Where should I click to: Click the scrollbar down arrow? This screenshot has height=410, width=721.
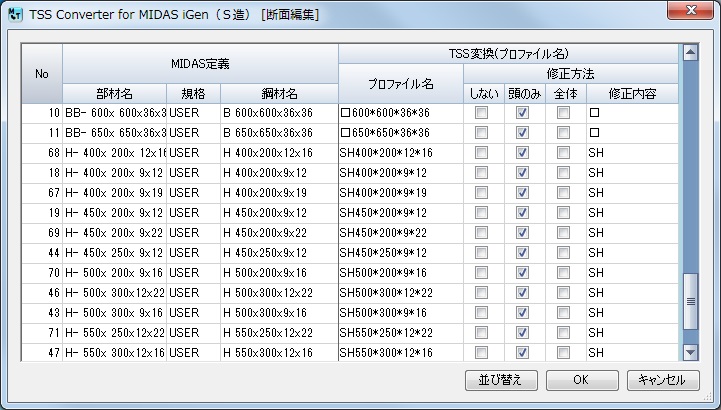pos(690,353)
